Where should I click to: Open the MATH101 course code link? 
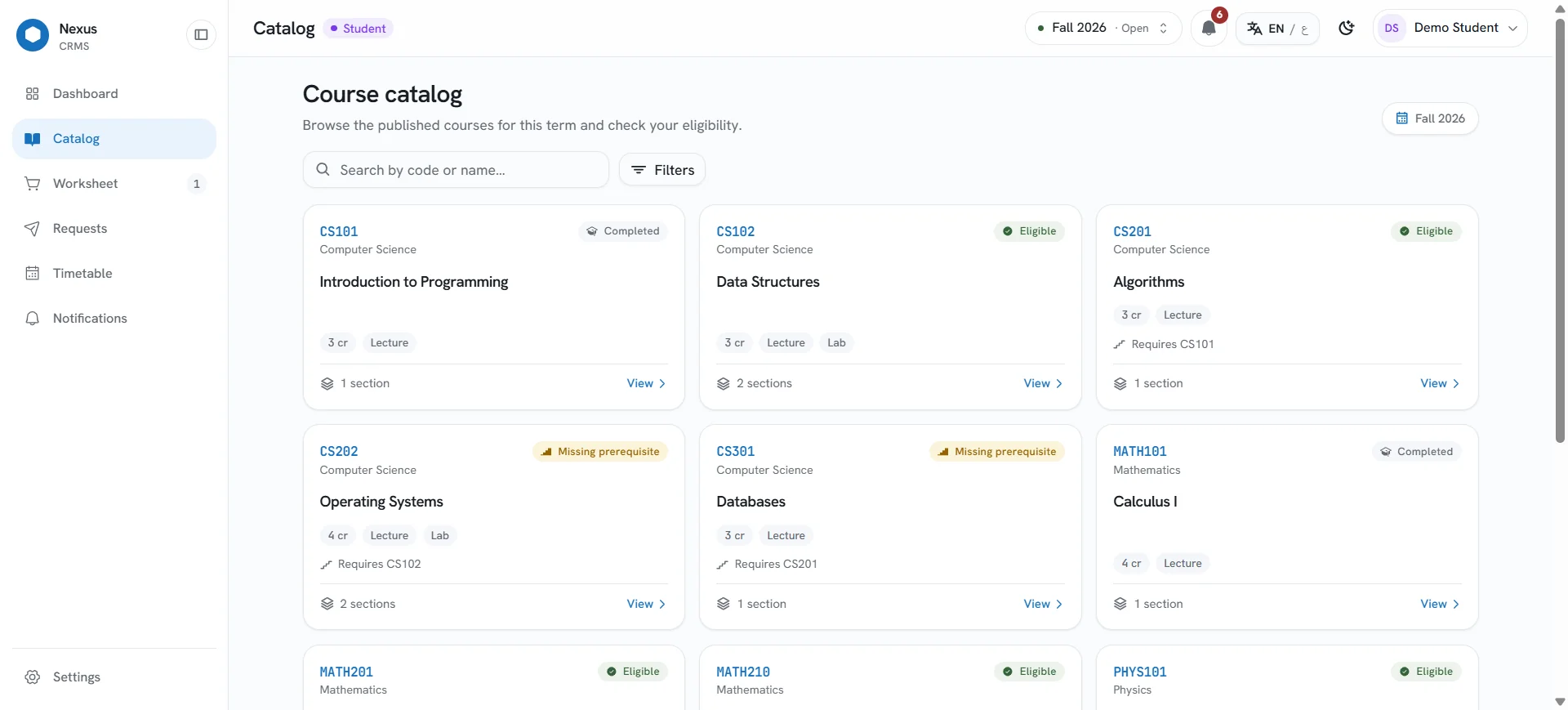pyautogui.click(x=1140, y=451)
